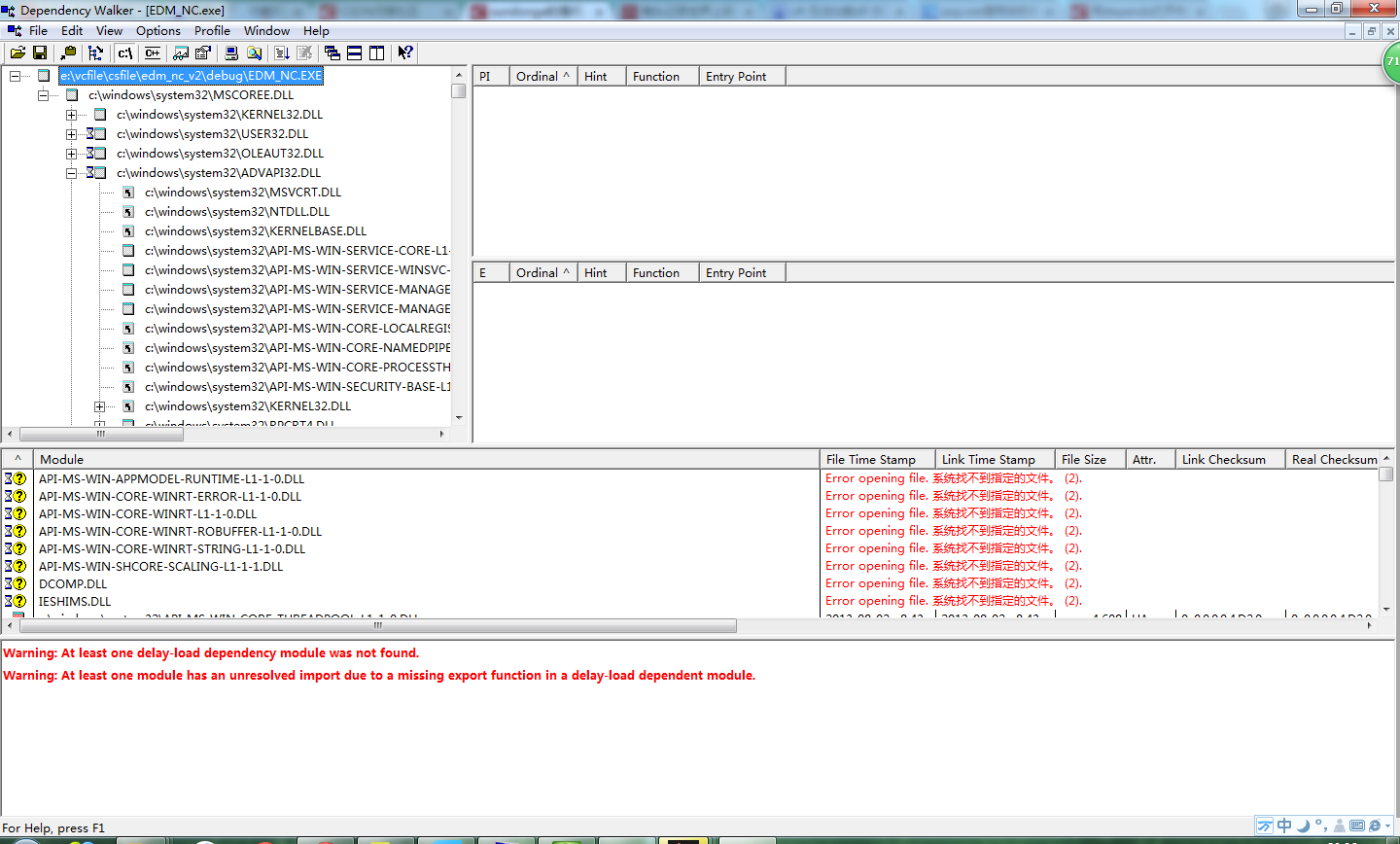Viewport: 1400px width, 844px height.
Task: Open the View menu
Action: coord(110,31)
